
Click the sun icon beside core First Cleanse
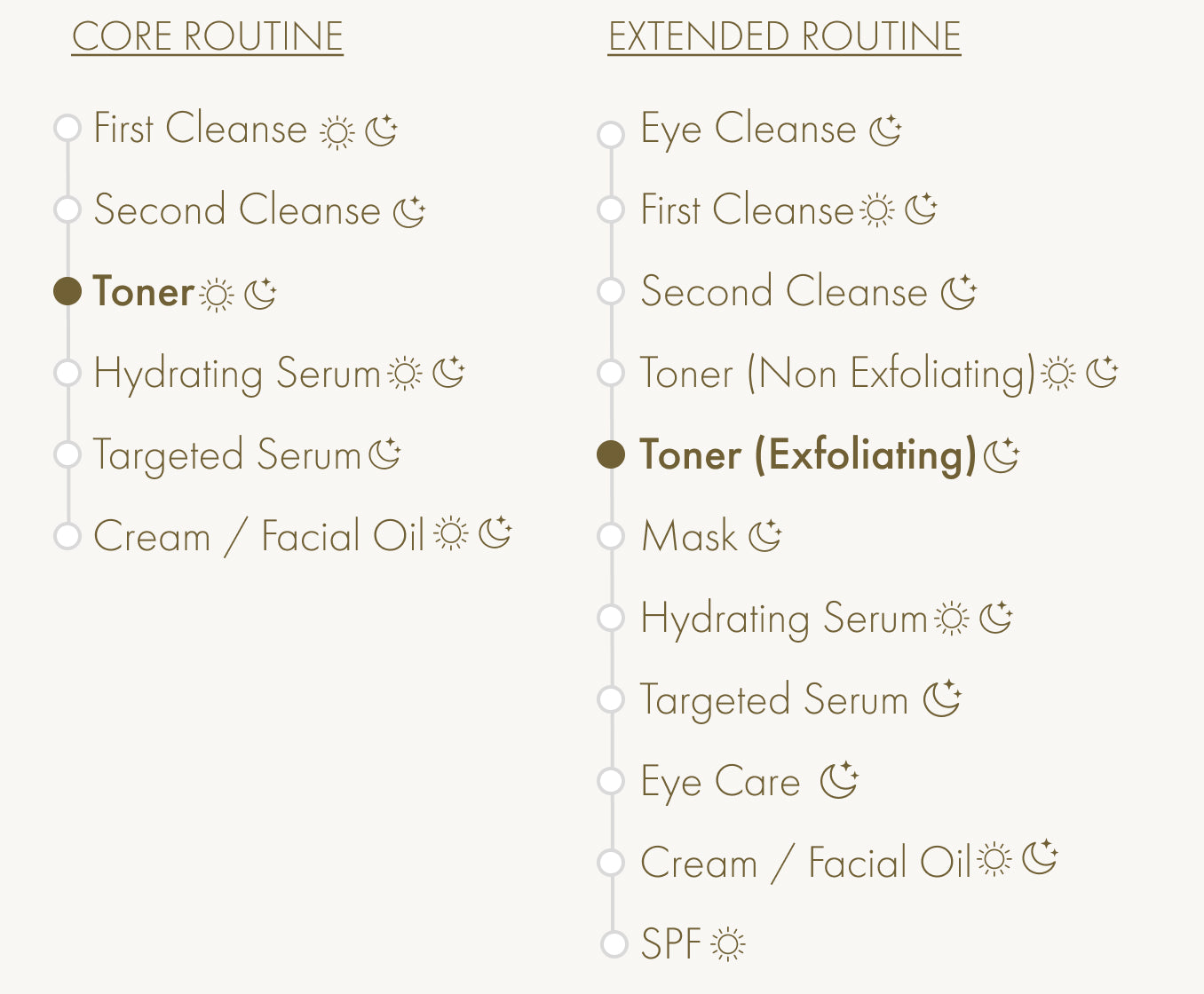[x=337, y=132]
